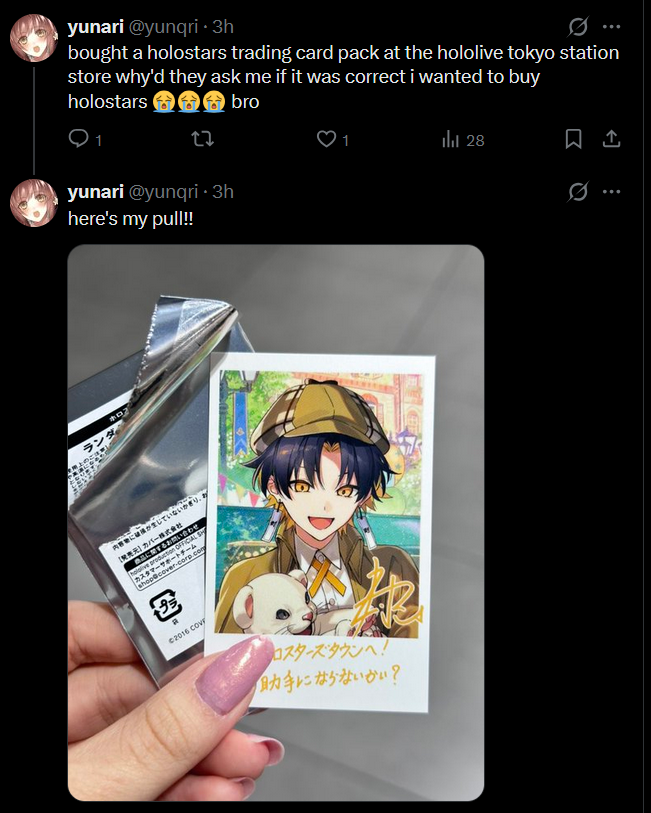Open more options menu on first tweet
This screenshot has height=813, width=651.
(612, 26)
